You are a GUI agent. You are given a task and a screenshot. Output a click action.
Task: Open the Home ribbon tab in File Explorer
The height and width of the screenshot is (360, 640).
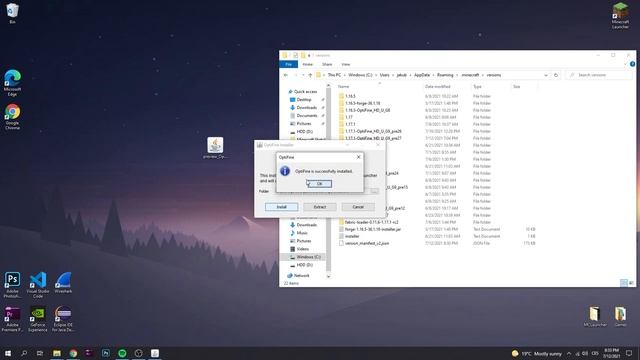point(307,64)
